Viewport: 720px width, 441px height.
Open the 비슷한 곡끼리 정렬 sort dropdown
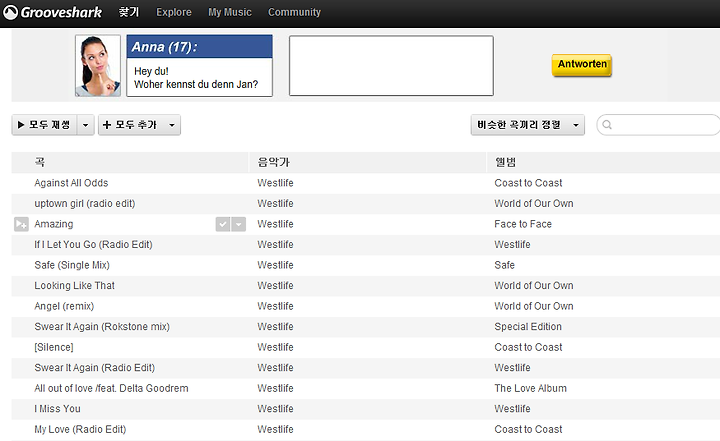528,125
